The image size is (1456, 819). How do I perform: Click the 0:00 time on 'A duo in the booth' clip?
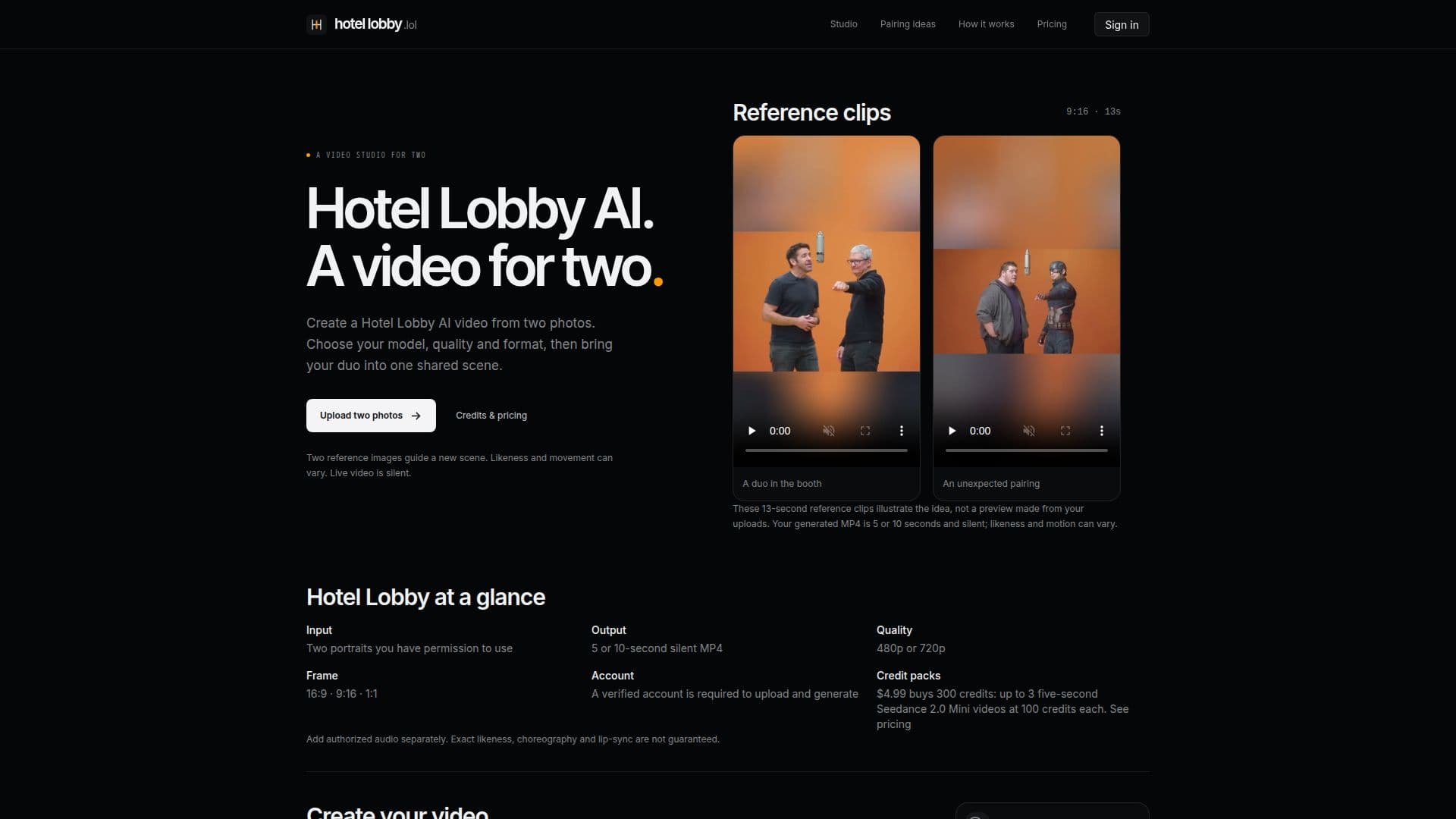[x=780, y=431]
